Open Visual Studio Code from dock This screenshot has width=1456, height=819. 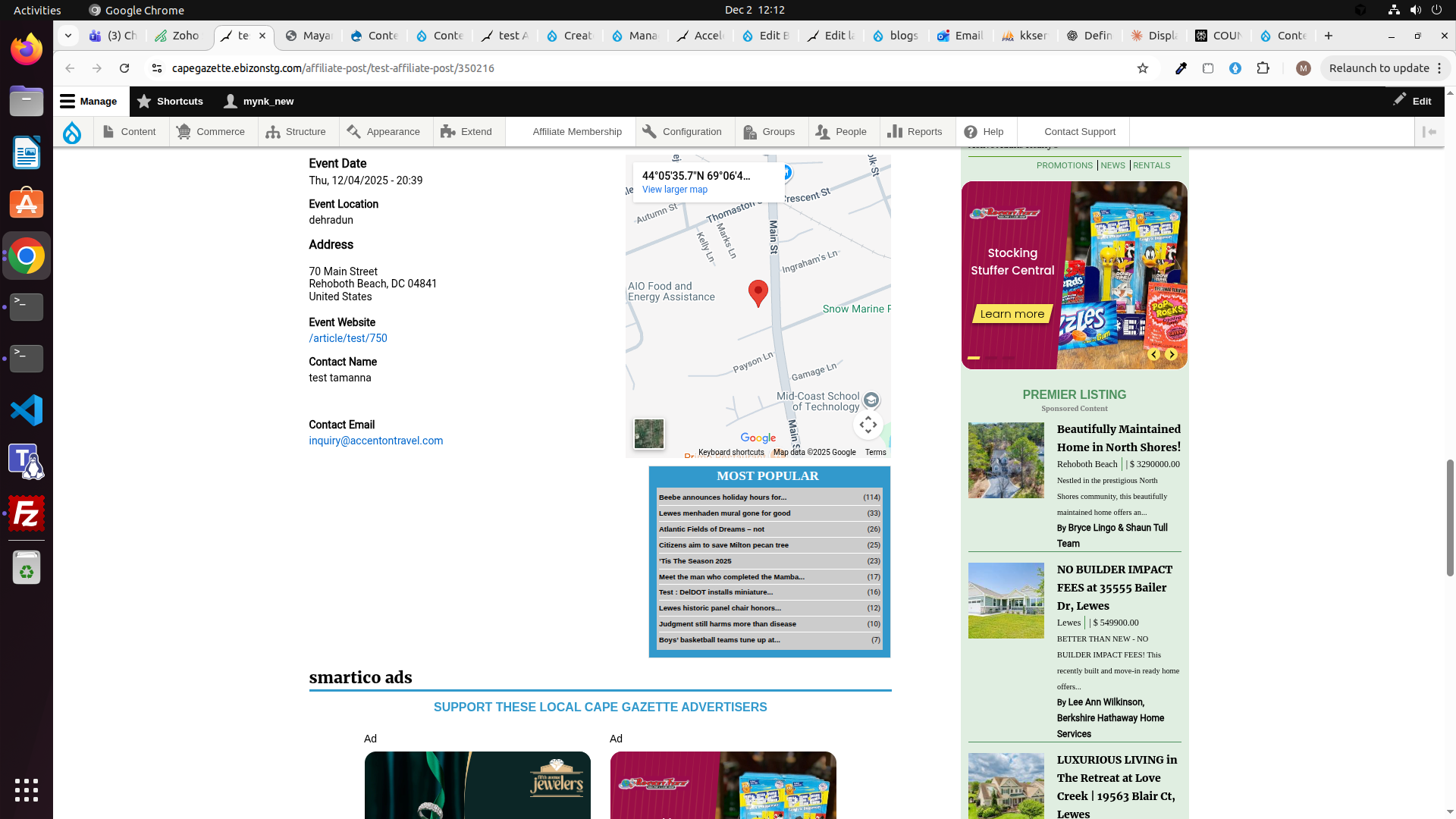(x=27, y=410)
